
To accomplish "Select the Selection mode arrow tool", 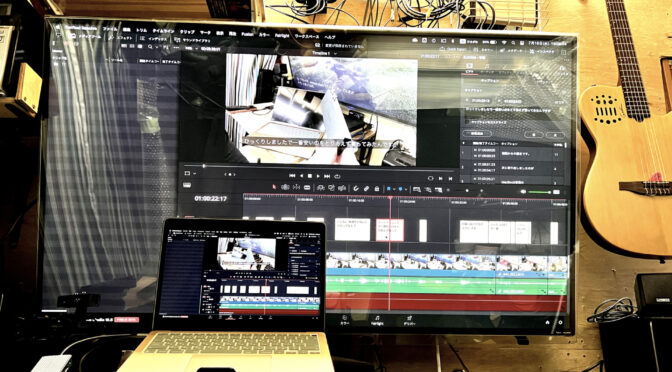I will click(274, 187).
